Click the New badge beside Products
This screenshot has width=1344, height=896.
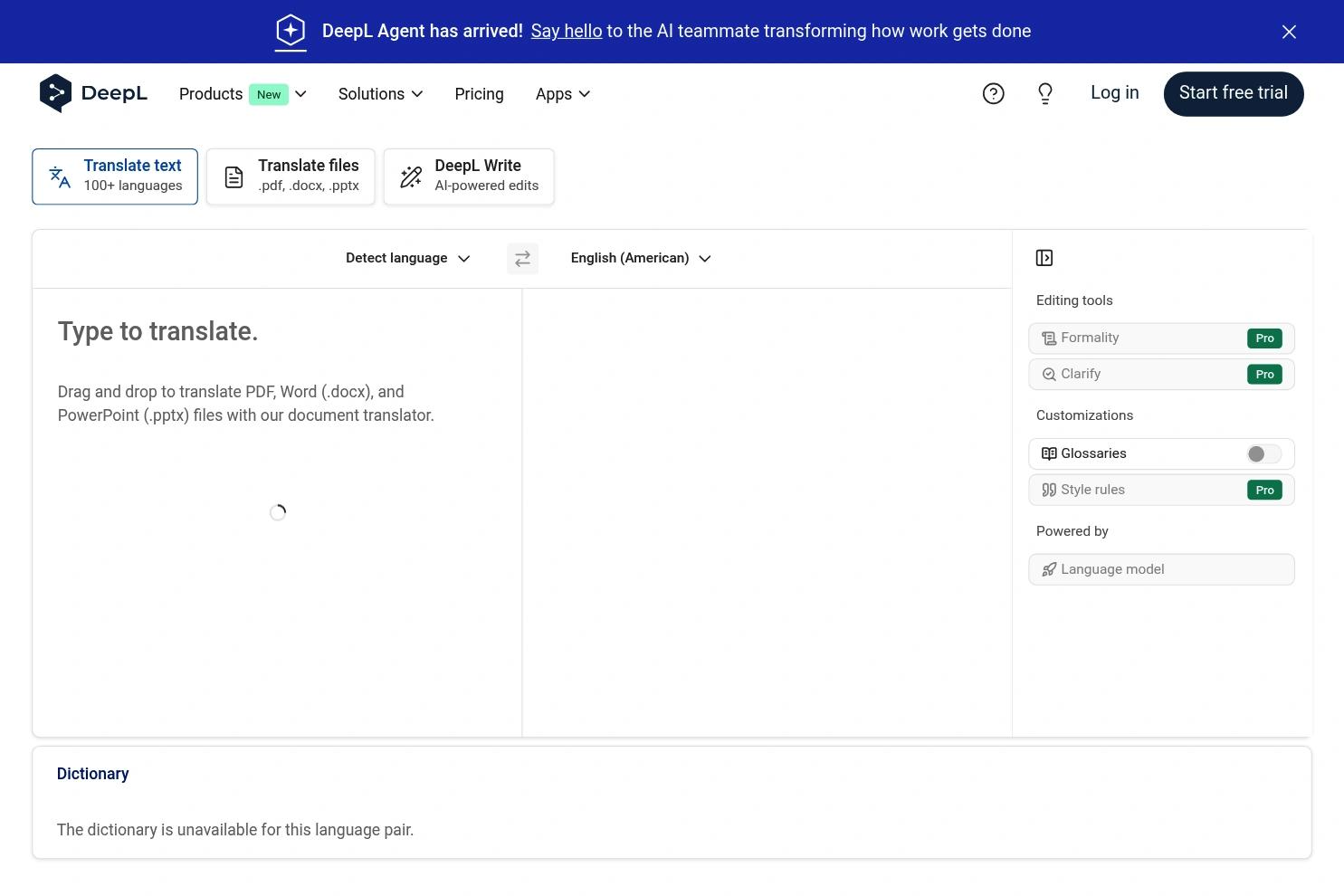coord(269,94)
